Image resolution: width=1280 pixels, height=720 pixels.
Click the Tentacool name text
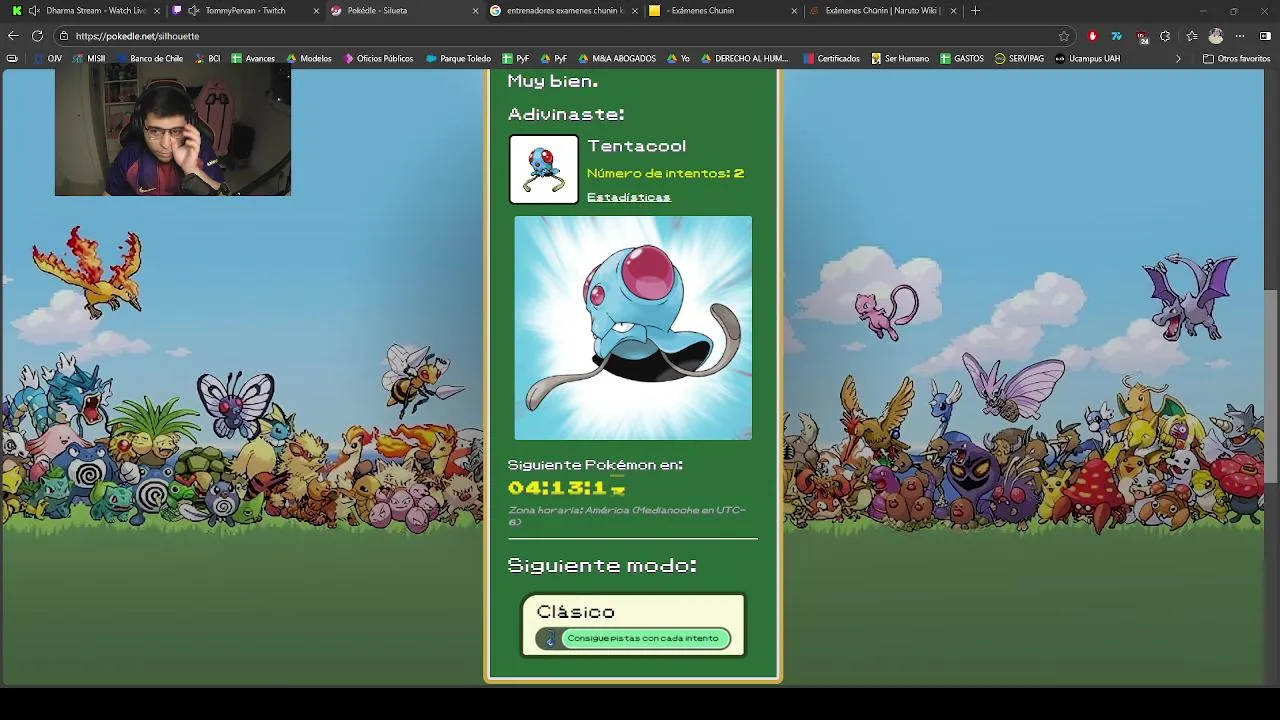[x=636, y=146]
